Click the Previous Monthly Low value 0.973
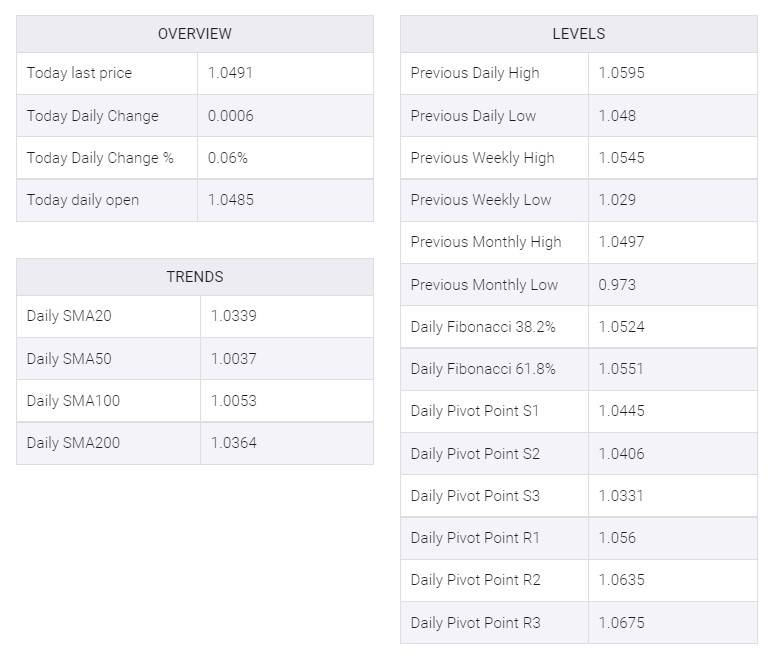Image resolution: width=772 pixels, height=654 pixels. click(617, 285)
